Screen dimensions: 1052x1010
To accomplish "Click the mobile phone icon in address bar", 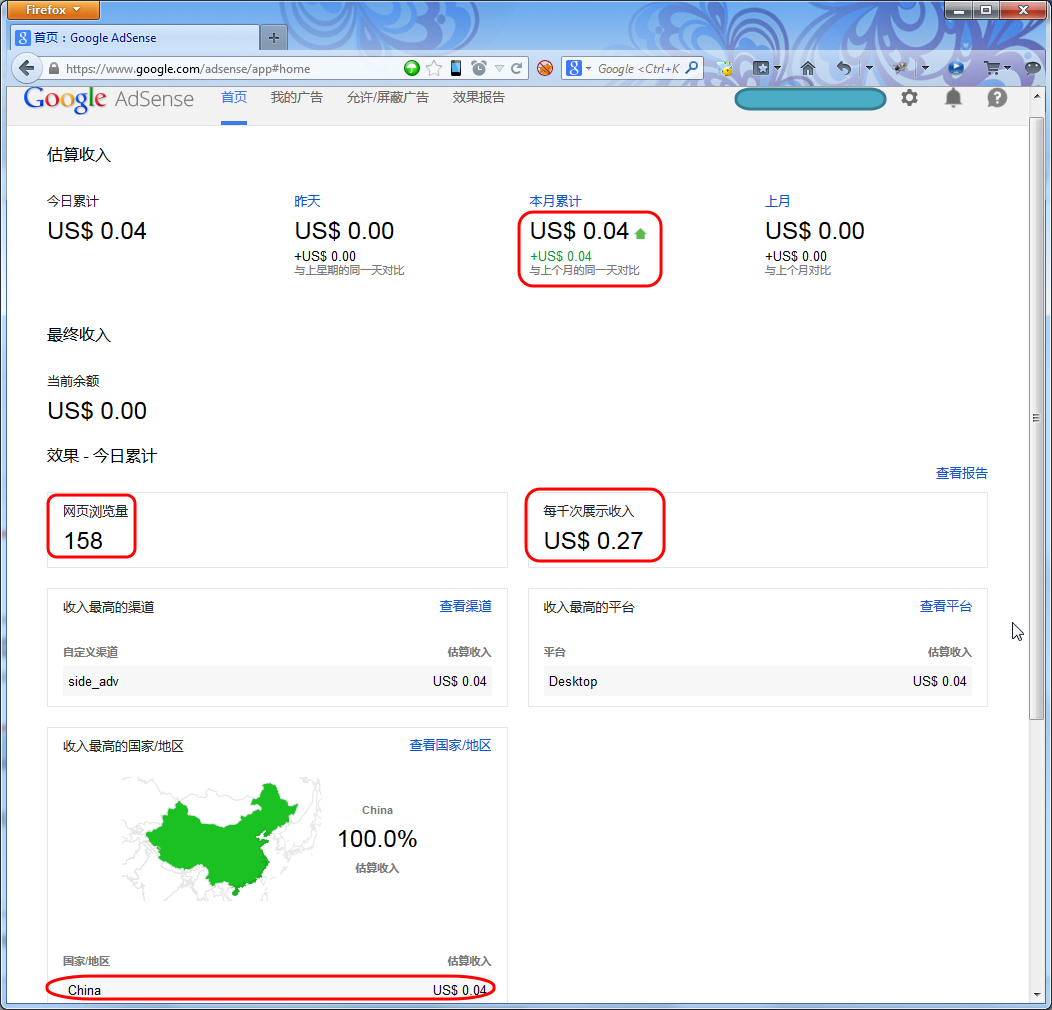I will [456, 68].
